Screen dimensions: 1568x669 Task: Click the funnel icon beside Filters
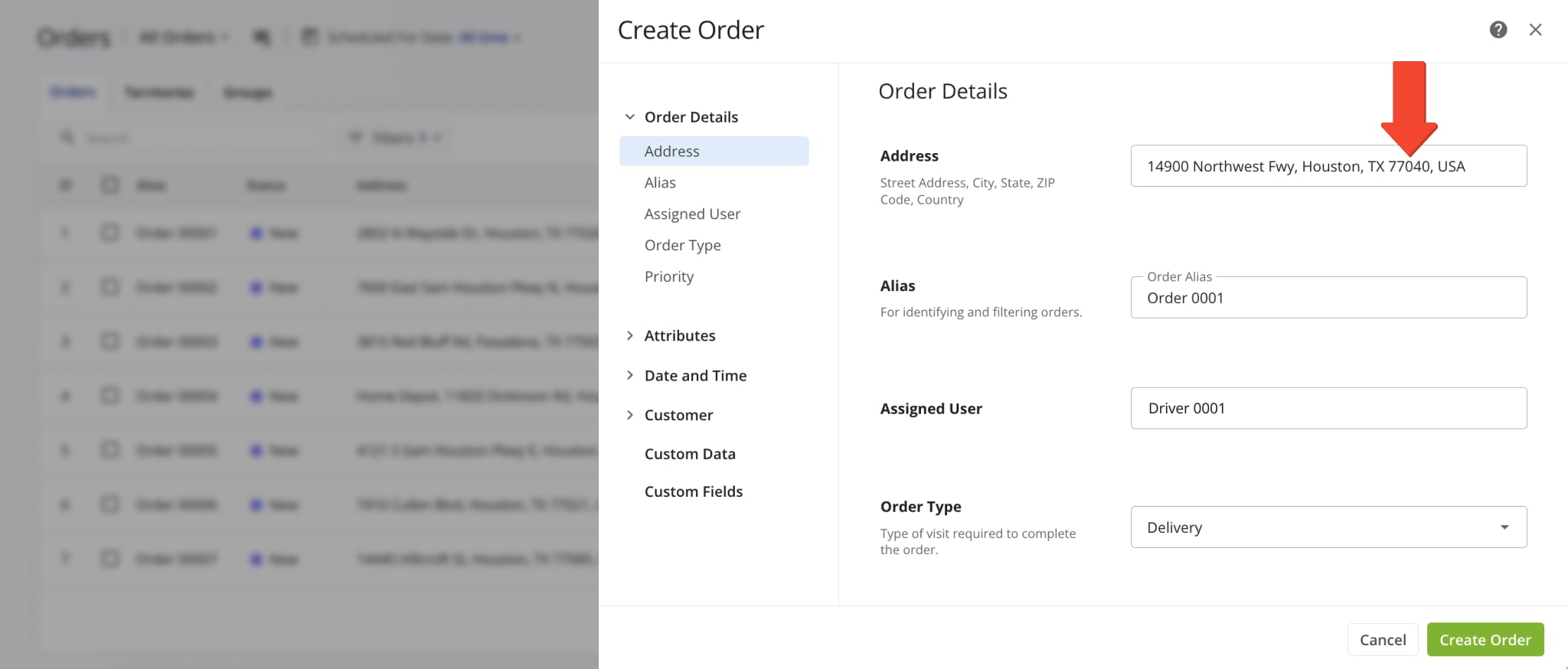tap(355, 137)
